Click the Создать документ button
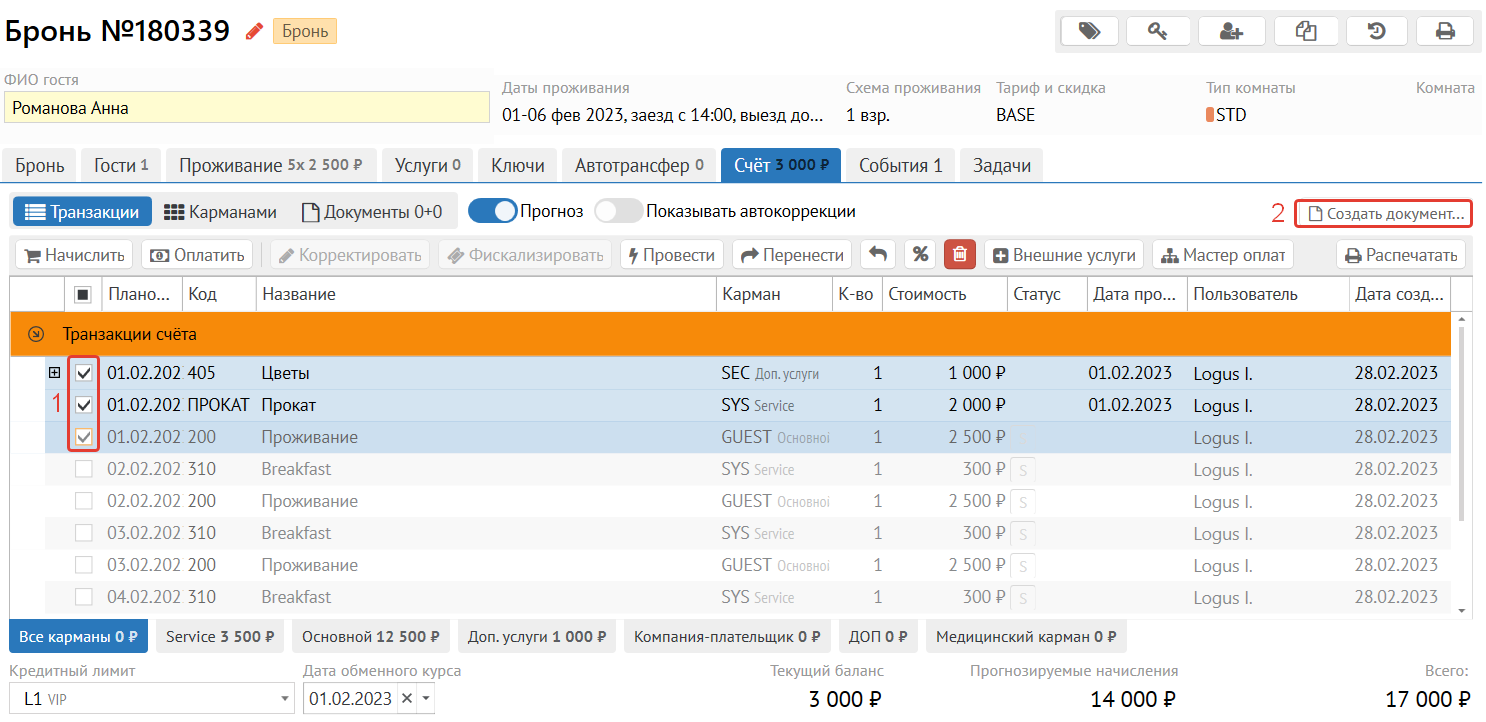Viewport: 1486px width, 722px height. coord(1383,213)
